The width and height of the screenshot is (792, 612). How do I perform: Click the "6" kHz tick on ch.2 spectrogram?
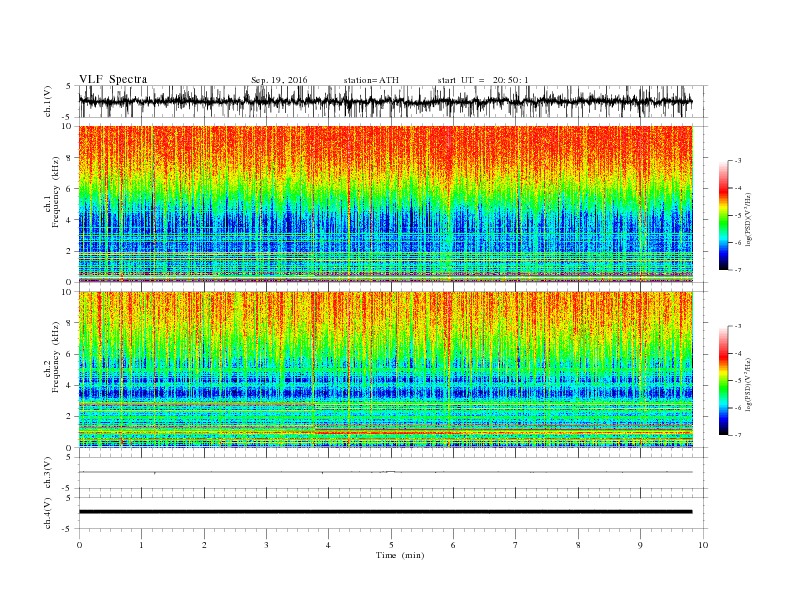coord(70,354)
